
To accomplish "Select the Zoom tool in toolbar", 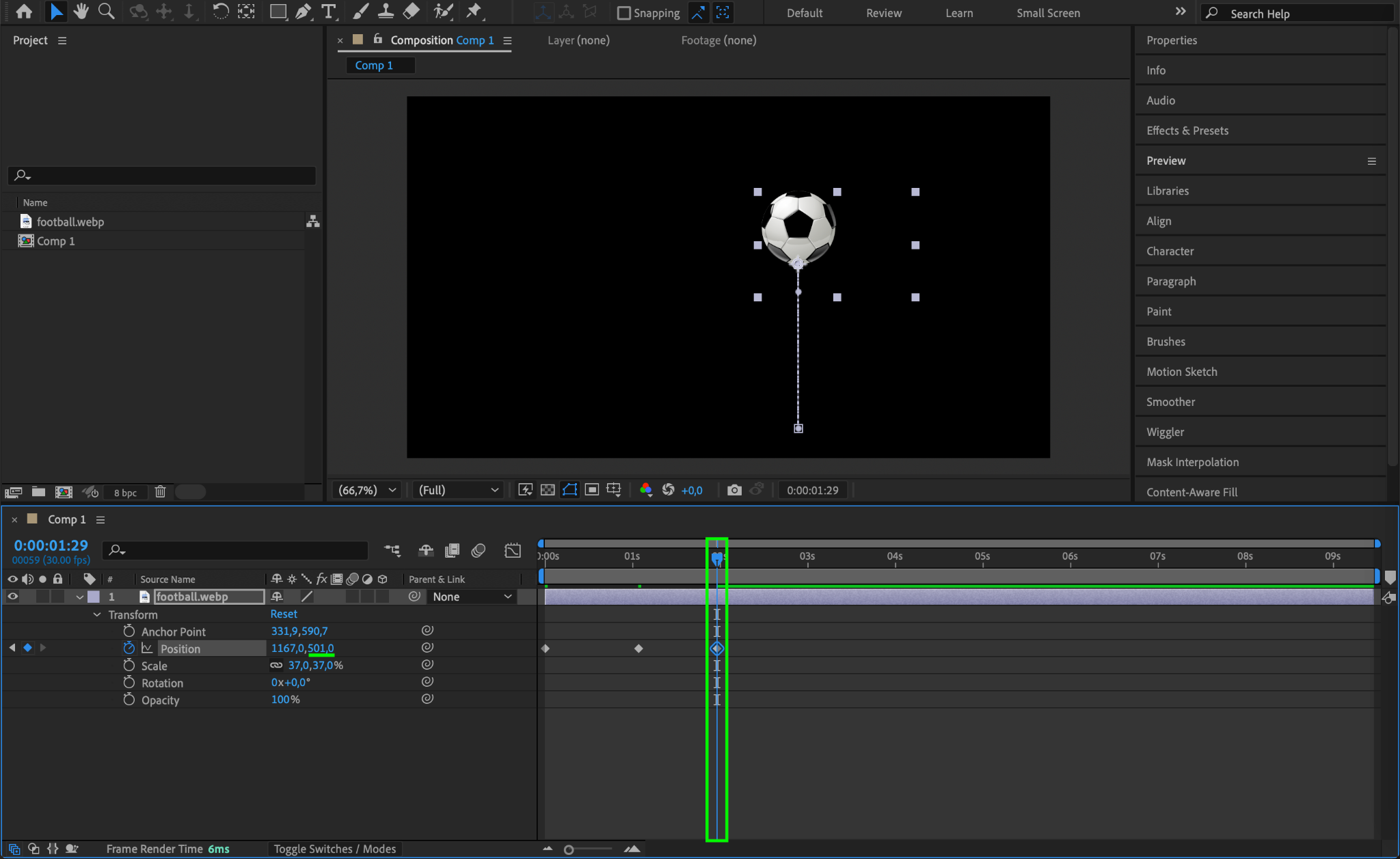I will point(106,12).
